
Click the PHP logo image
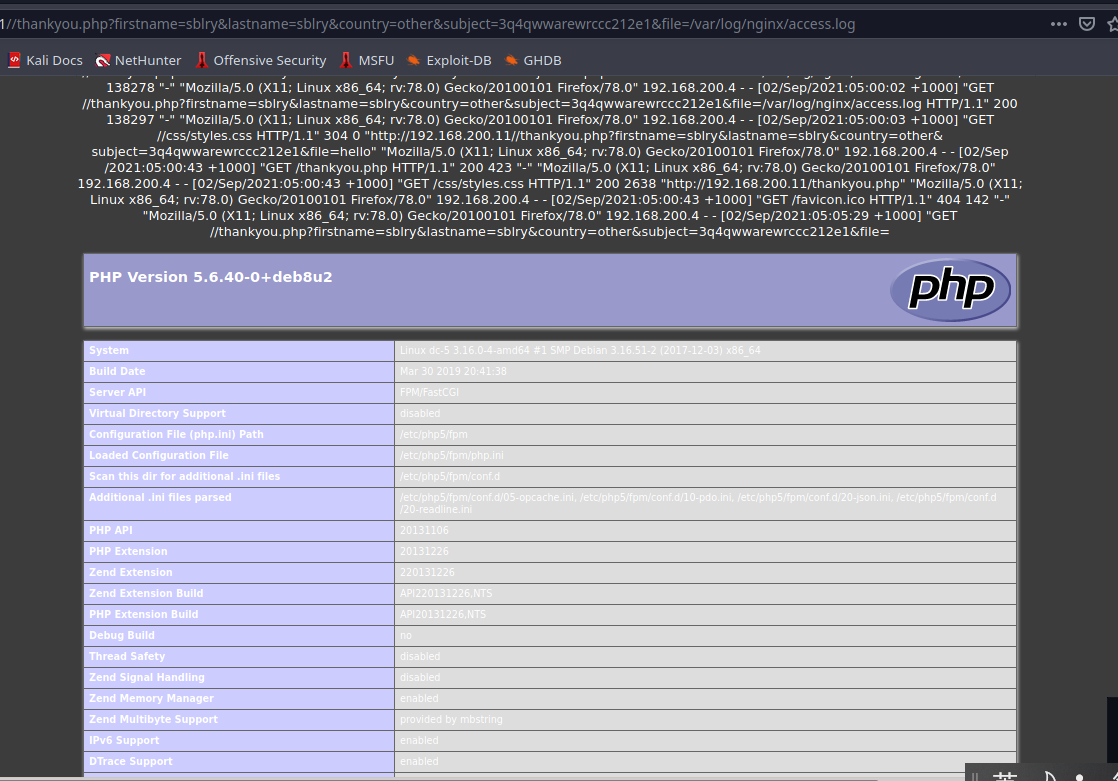950,290
